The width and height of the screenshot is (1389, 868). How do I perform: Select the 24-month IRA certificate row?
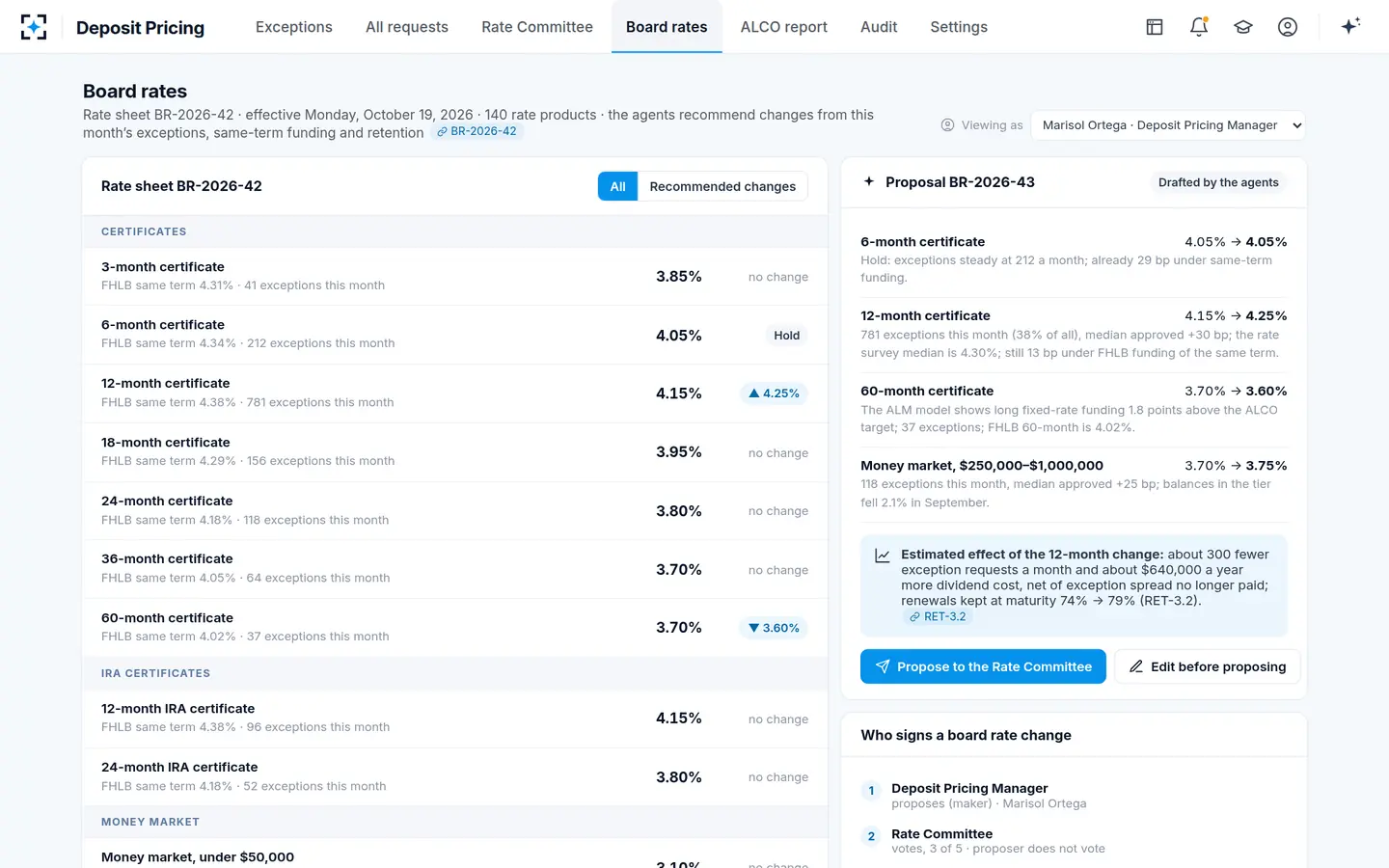click(x=455, y=777)
